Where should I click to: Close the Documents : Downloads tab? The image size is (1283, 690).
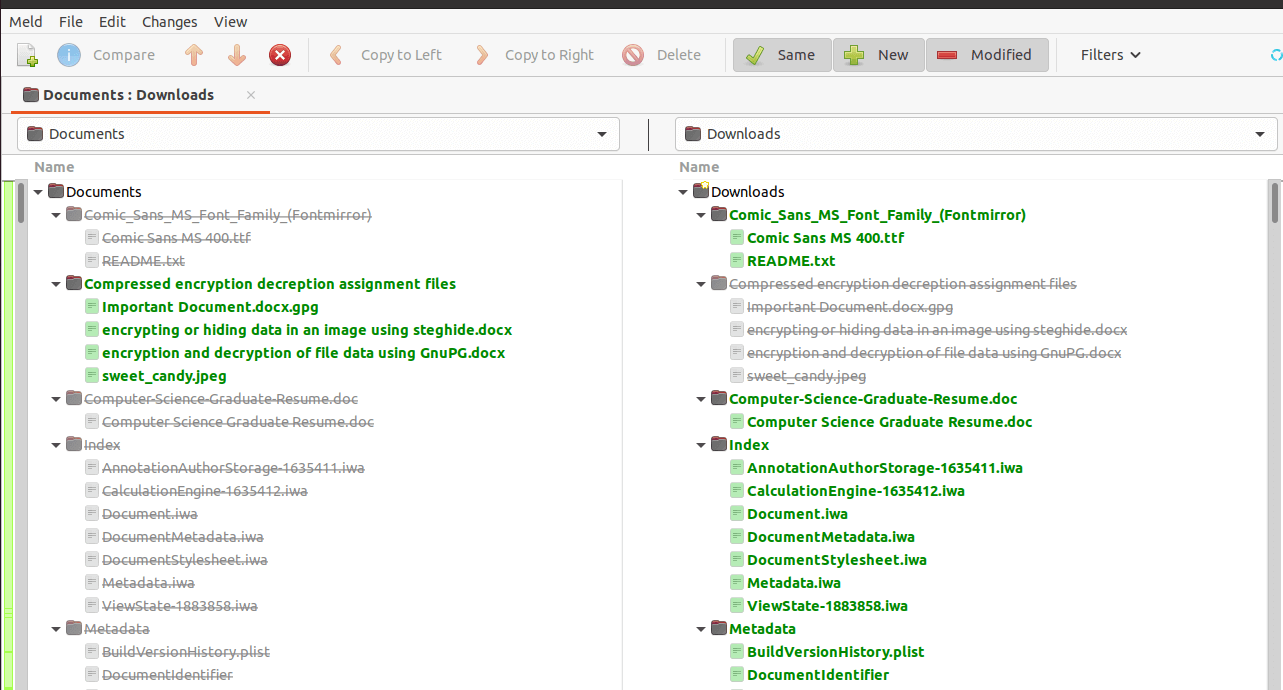(251, 95)
